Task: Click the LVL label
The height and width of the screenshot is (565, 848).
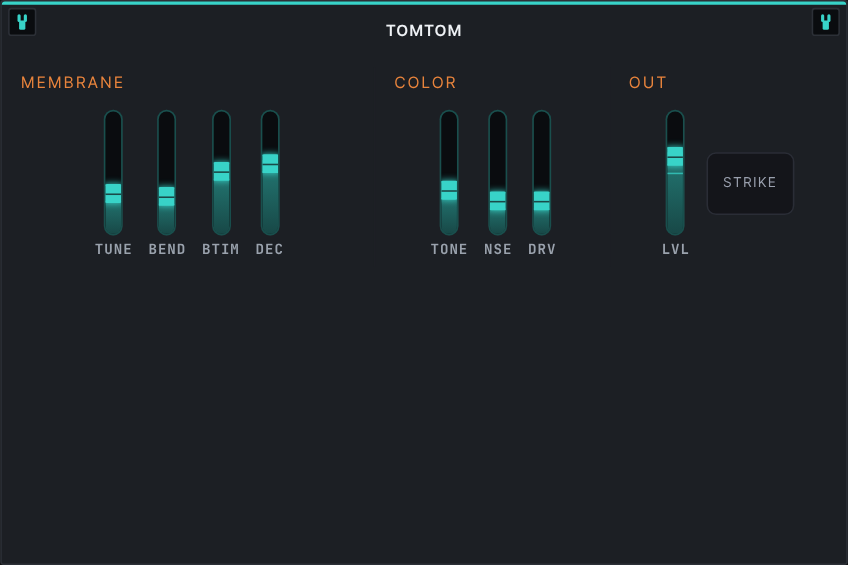Action: click(675, 249)
